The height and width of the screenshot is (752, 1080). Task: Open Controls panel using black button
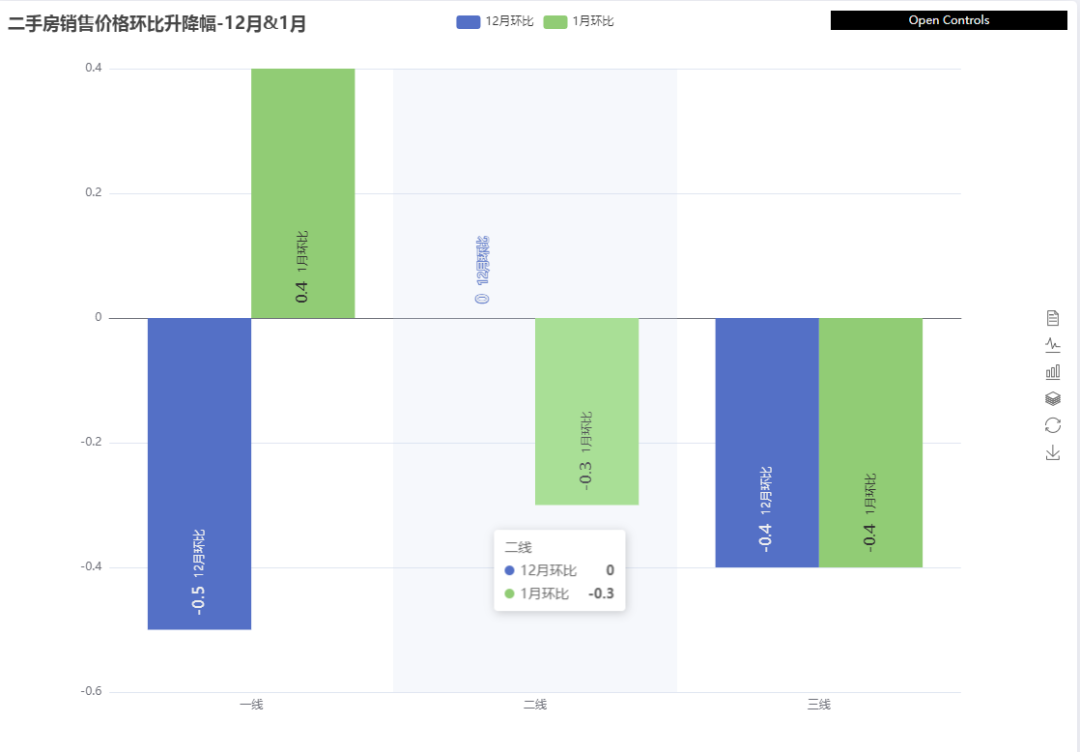pos(948,20)
